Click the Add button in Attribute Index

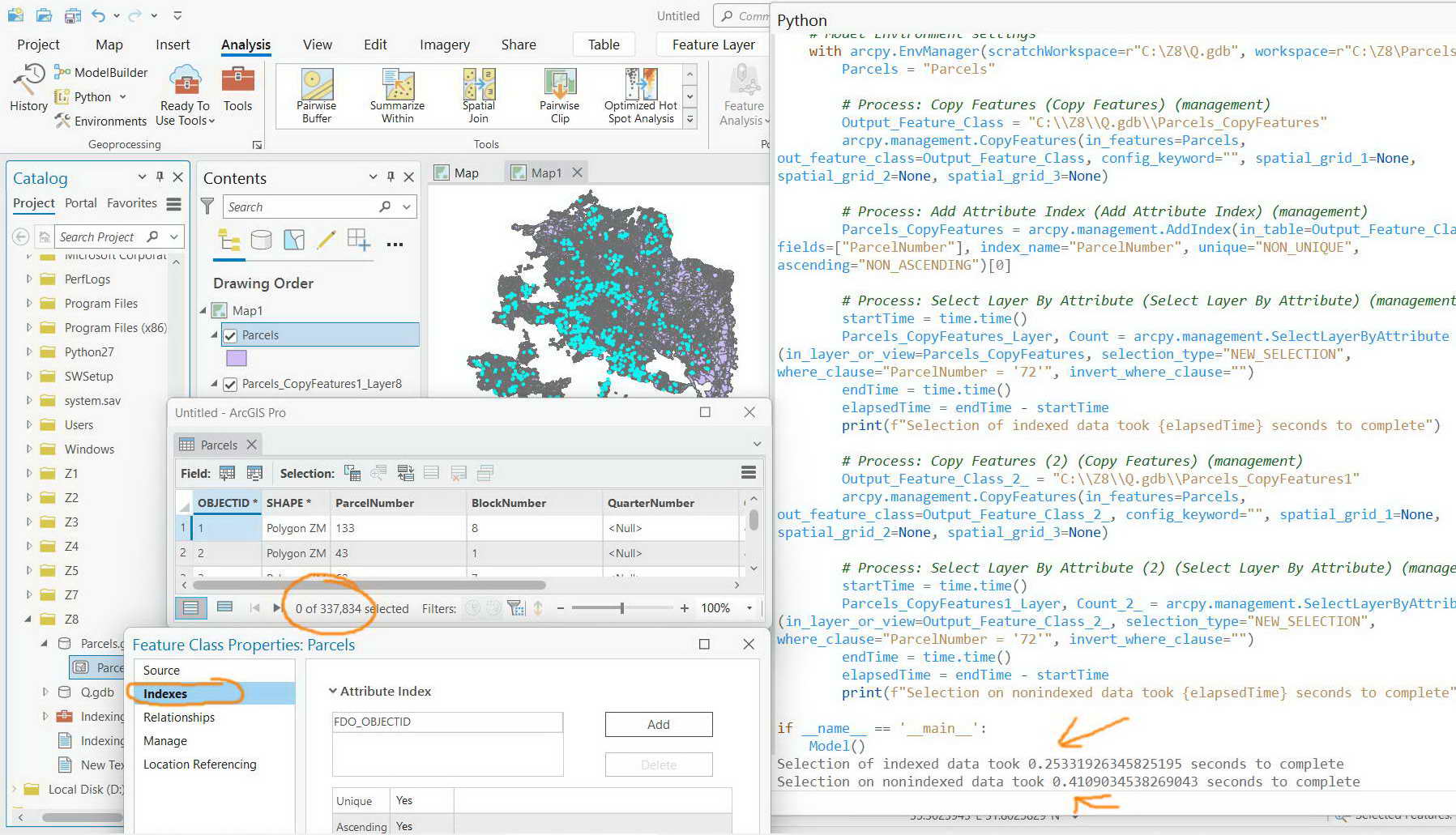tap(658, 724)
